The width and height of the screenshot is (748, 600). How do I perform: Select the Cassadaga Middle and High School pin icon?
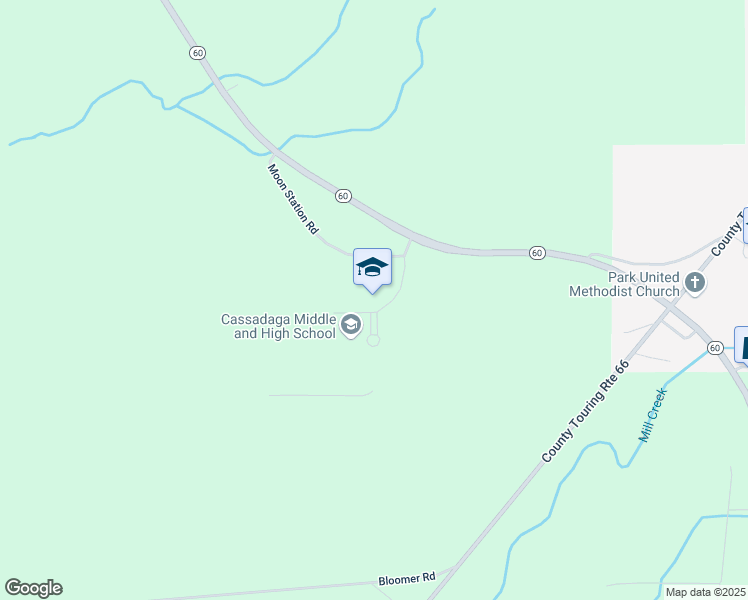point(351,326)
